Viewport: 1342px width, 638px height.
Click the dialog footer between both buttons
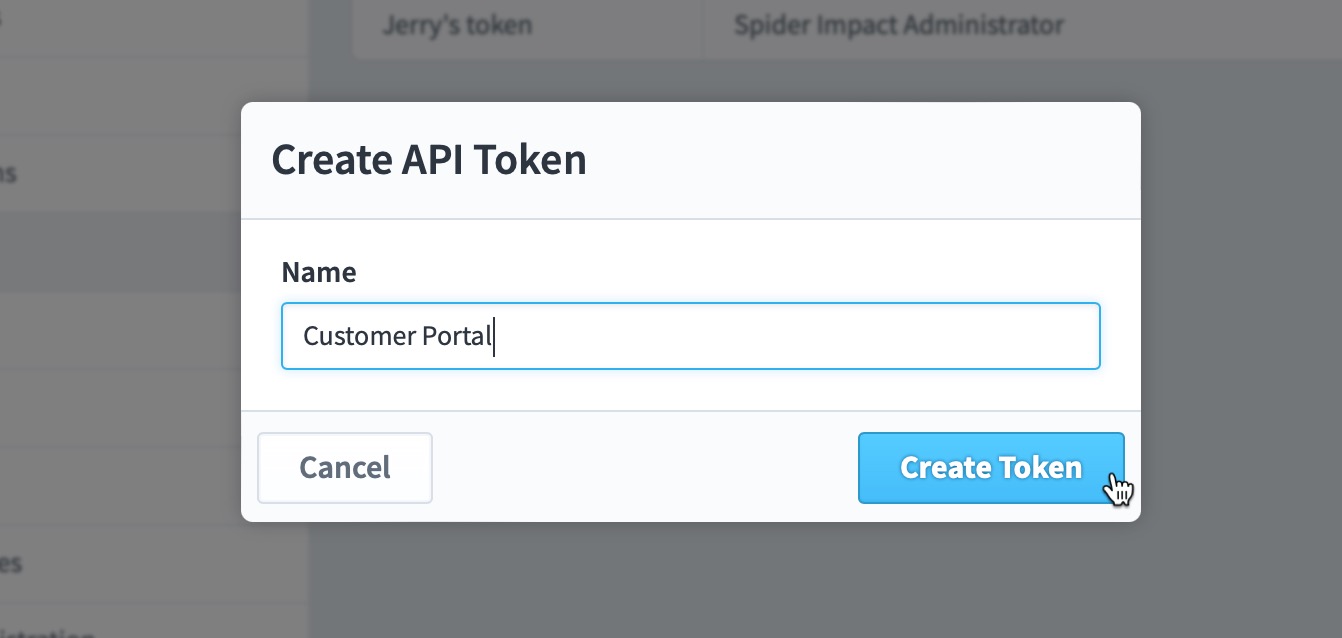coord(645,467)
